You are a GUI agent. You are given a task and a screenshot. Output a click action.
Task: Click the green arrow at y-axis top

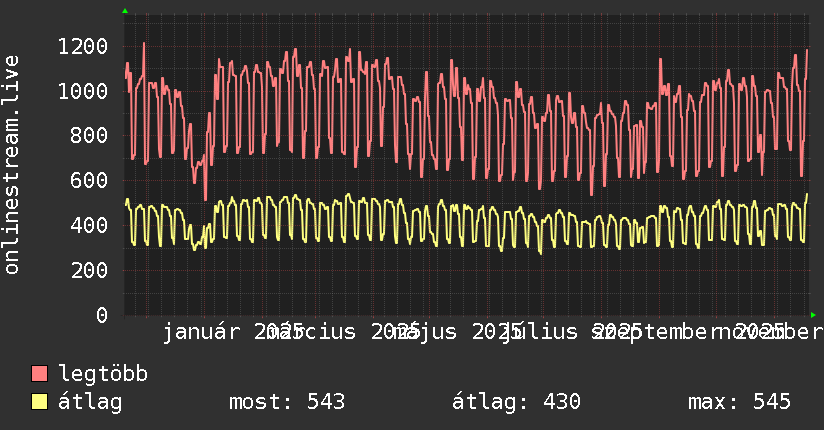pos(125,11)
